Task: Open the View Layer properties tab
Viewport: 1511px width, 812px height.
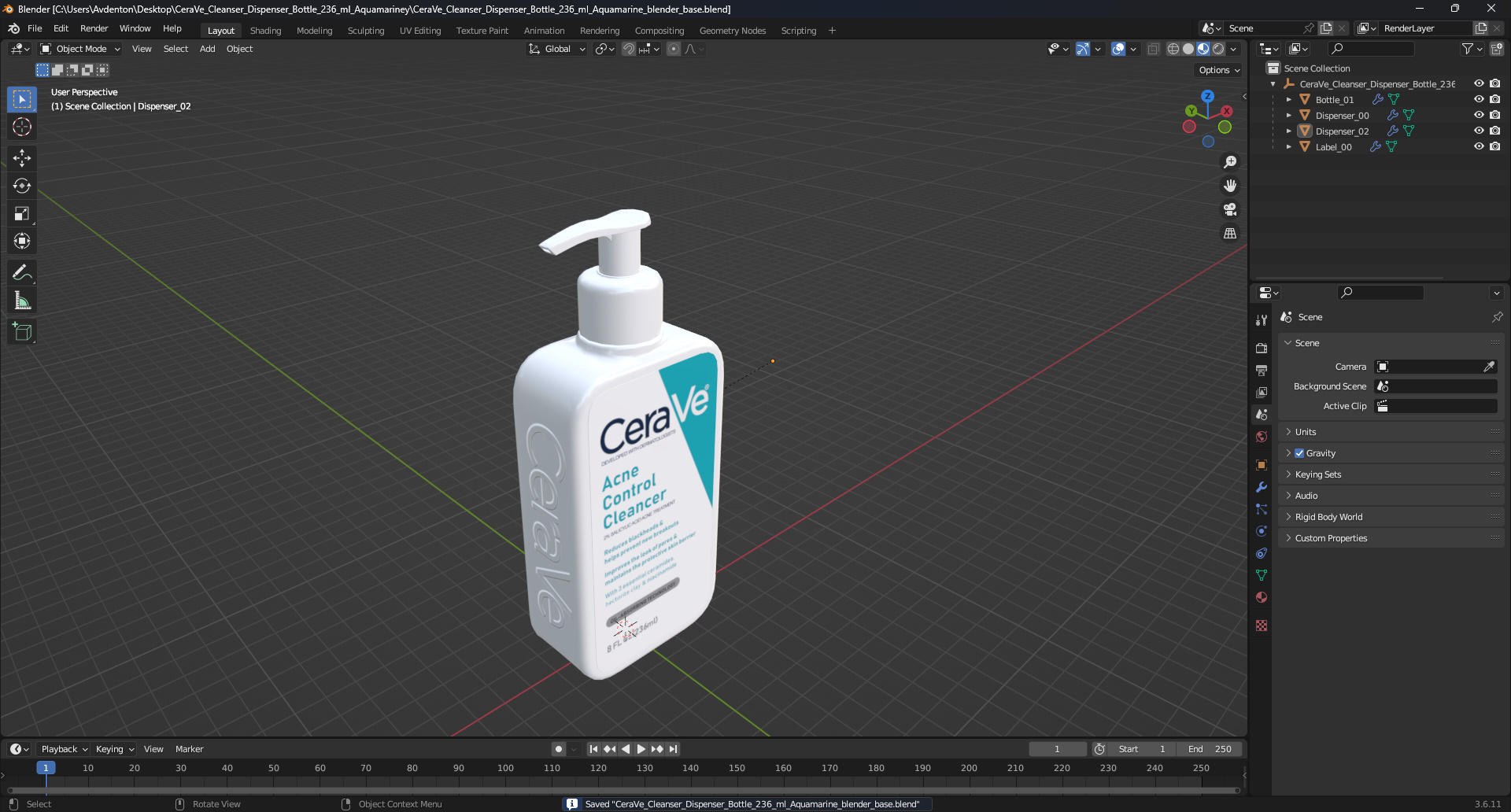Action: coord(1262,392)
